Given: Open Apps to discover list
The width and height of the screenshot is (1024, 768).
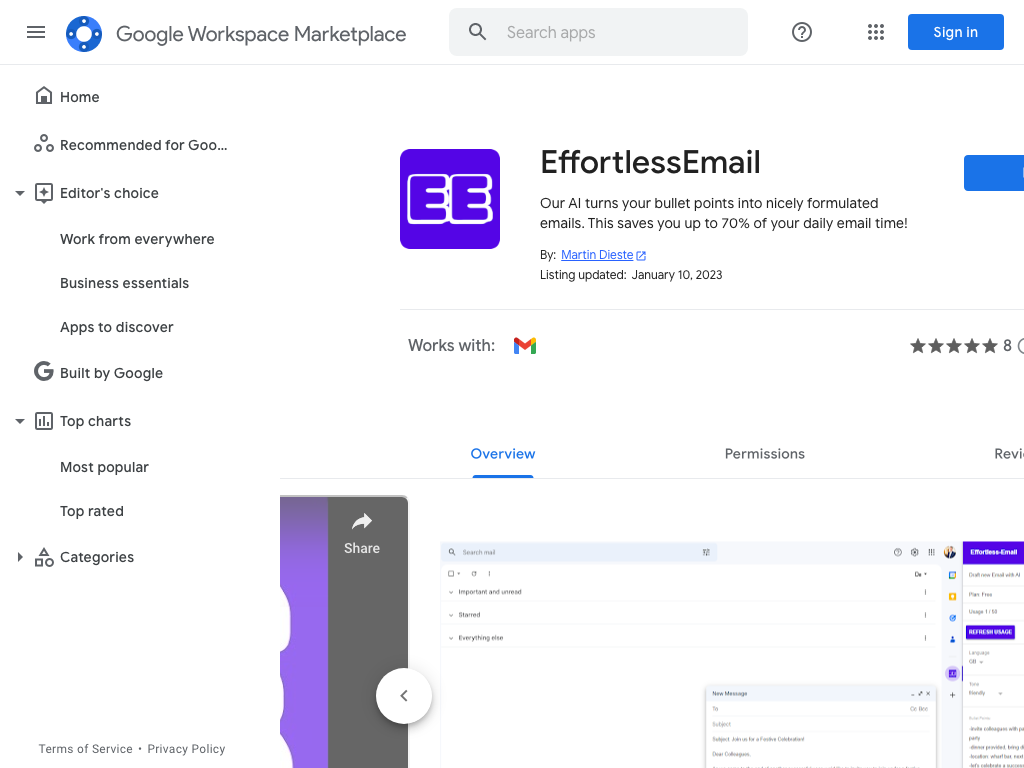Looking at the screenshot, I should click(116, 327).
